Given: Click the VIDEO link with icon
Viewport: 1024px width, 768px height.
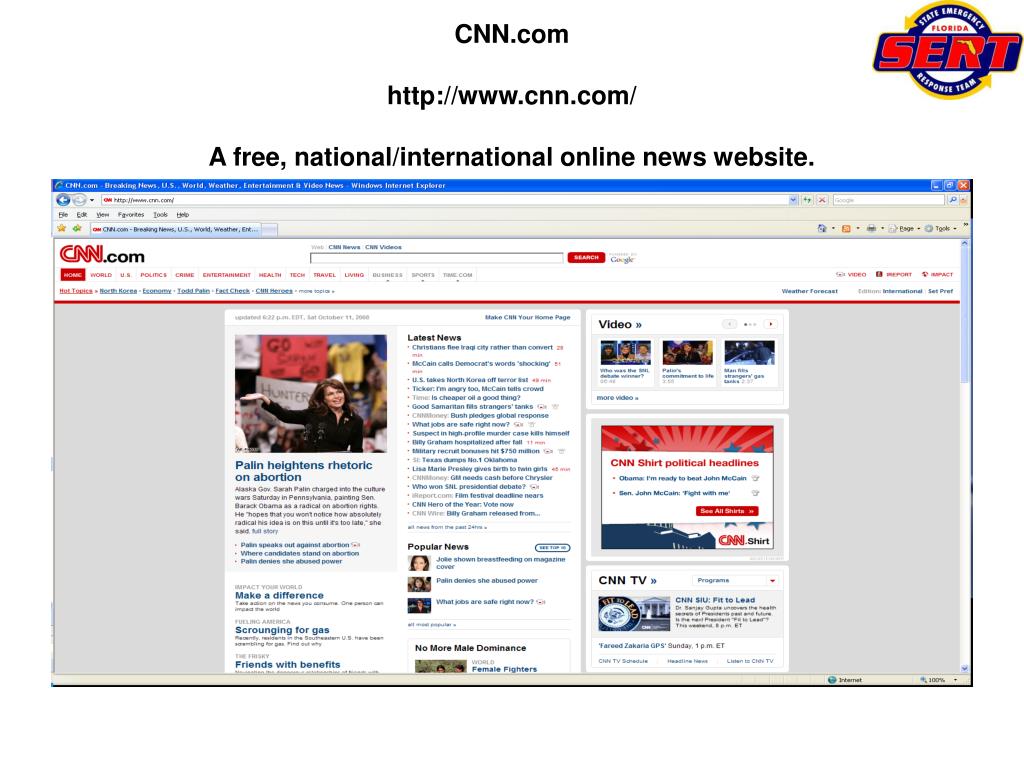Looking at the screenshot, I should pyautogui.click(x=851, y=274).
